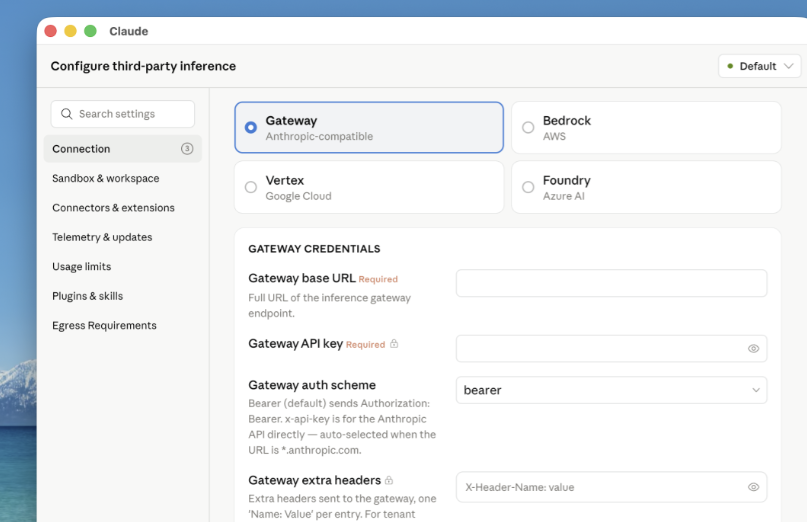Reveal the Gateway API key with eye icon
The height and width of the screenshot is (522, 807).
(x=753, y=349)
